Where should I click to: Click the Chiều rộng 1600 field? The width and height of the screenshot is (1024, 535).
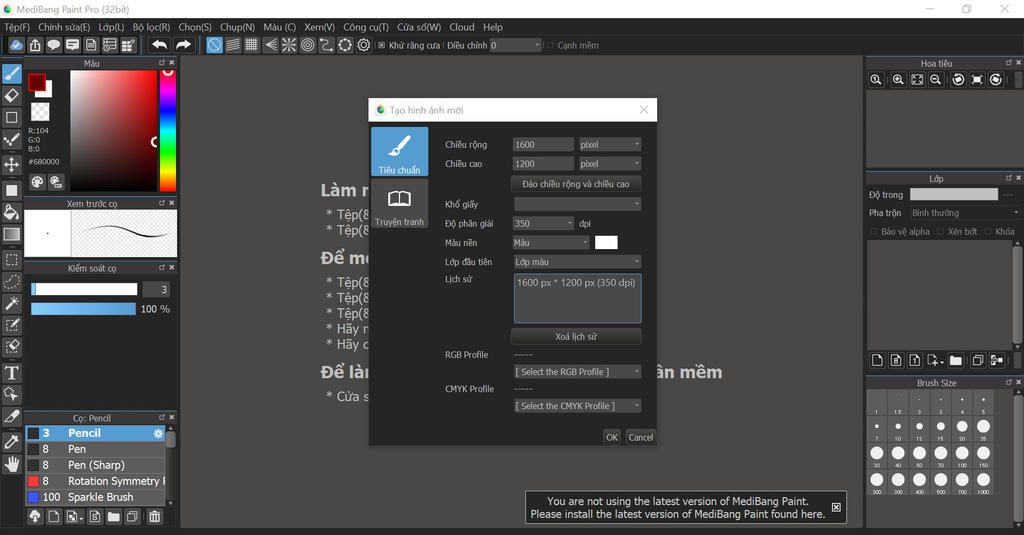pyautogui.click(x=543, y=144)
